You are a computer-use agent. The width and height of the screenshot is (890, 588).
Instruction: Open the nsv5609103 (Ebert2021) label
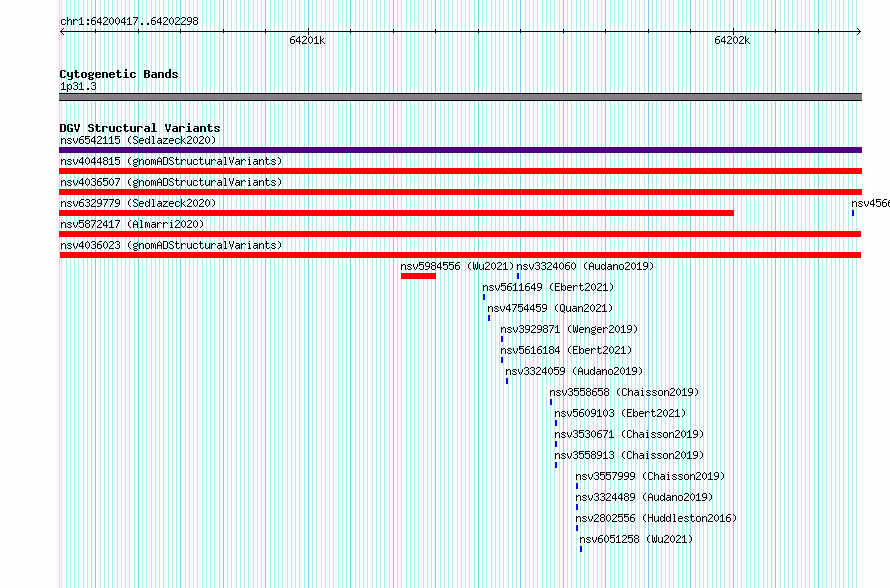(620, 413)
